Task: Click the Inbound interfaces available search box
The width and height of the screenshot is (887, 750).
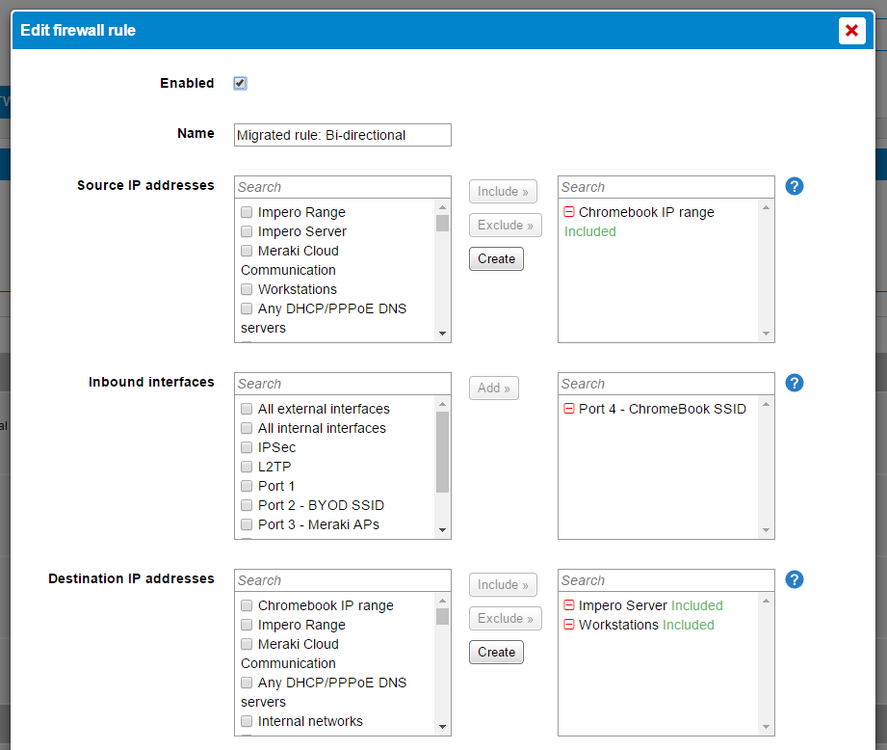Action: (343, 383)
